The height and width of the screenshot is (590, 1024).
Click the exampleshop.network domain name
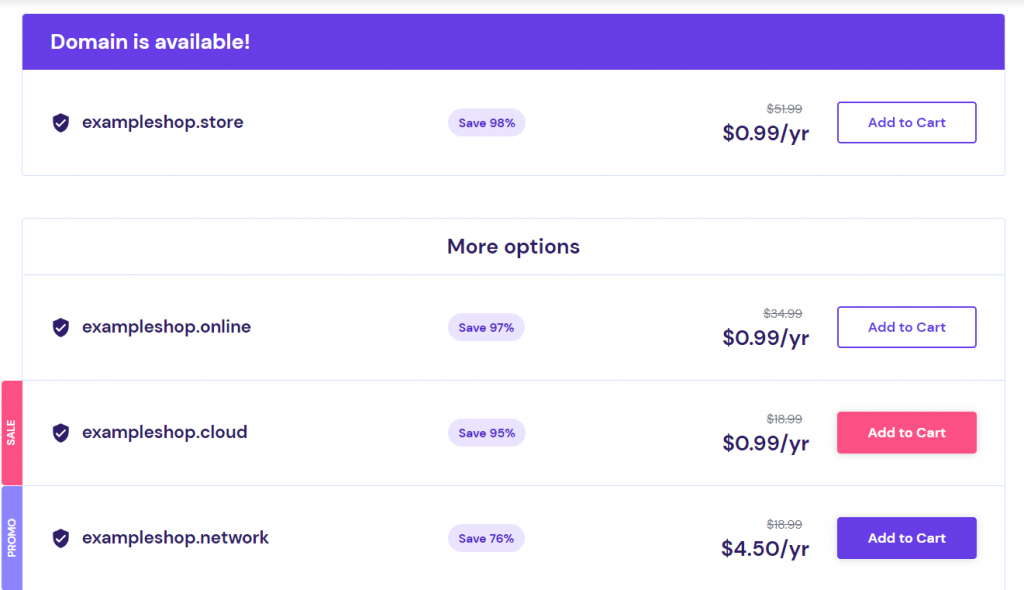(x=175, y=537)
